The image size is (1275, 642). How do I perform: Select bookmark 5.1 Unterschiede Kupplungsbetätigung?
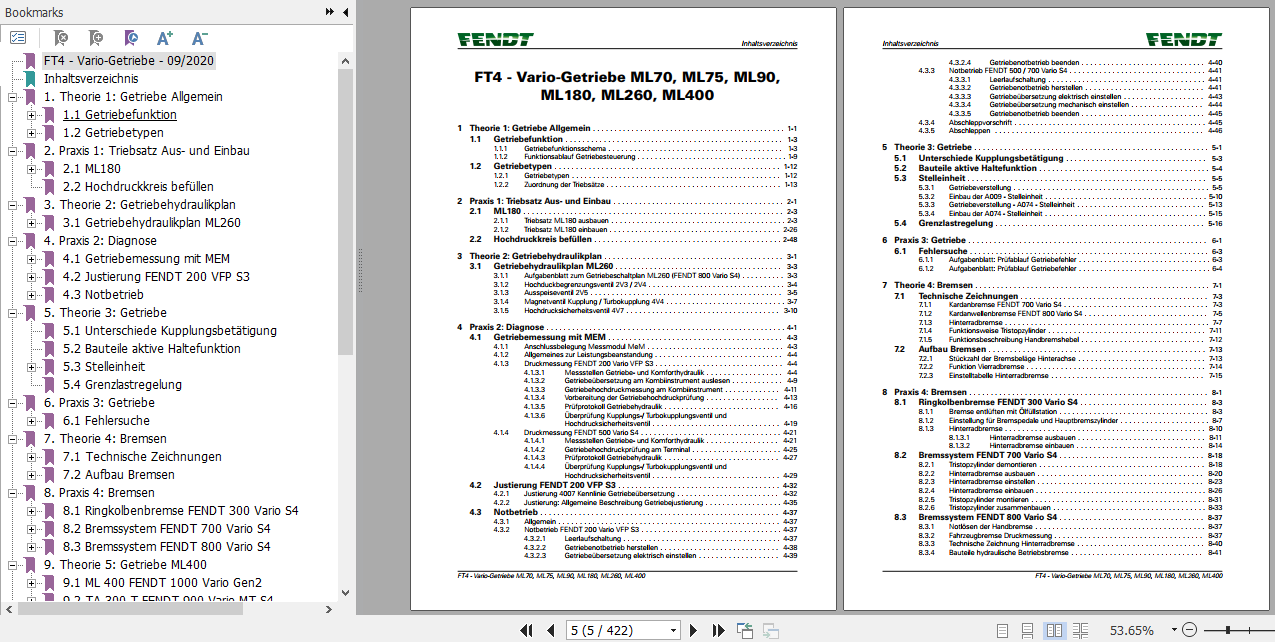tap(170, 331)
